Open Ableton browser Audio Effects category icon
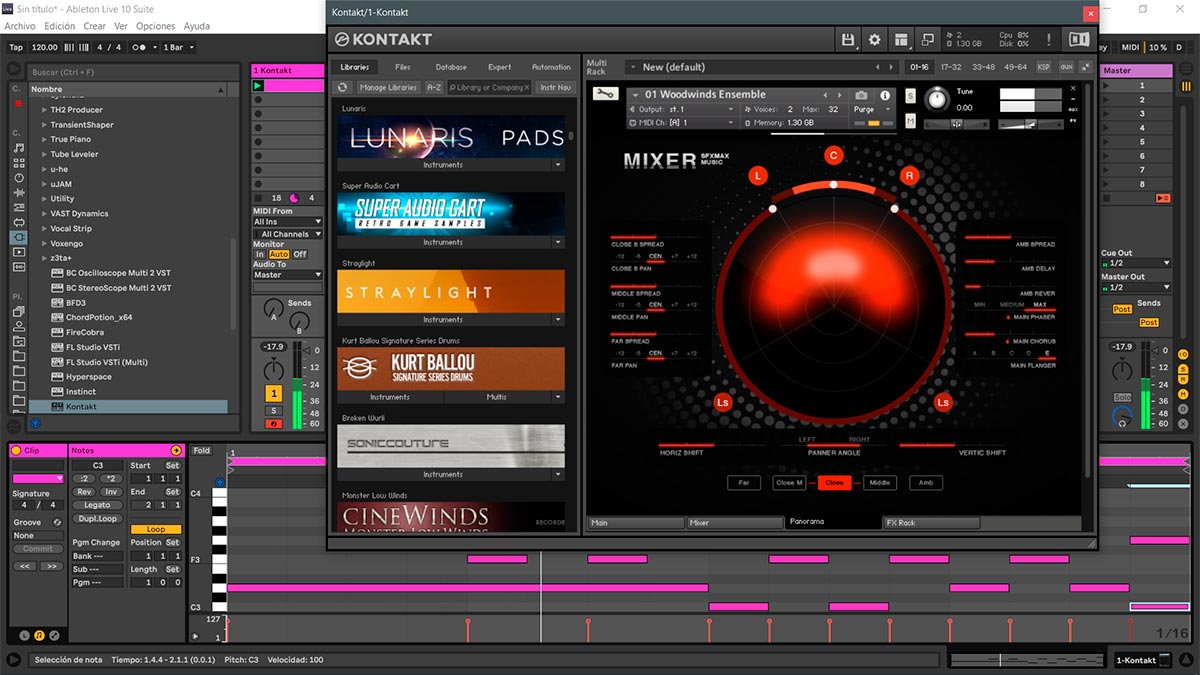 click(19, 192)
